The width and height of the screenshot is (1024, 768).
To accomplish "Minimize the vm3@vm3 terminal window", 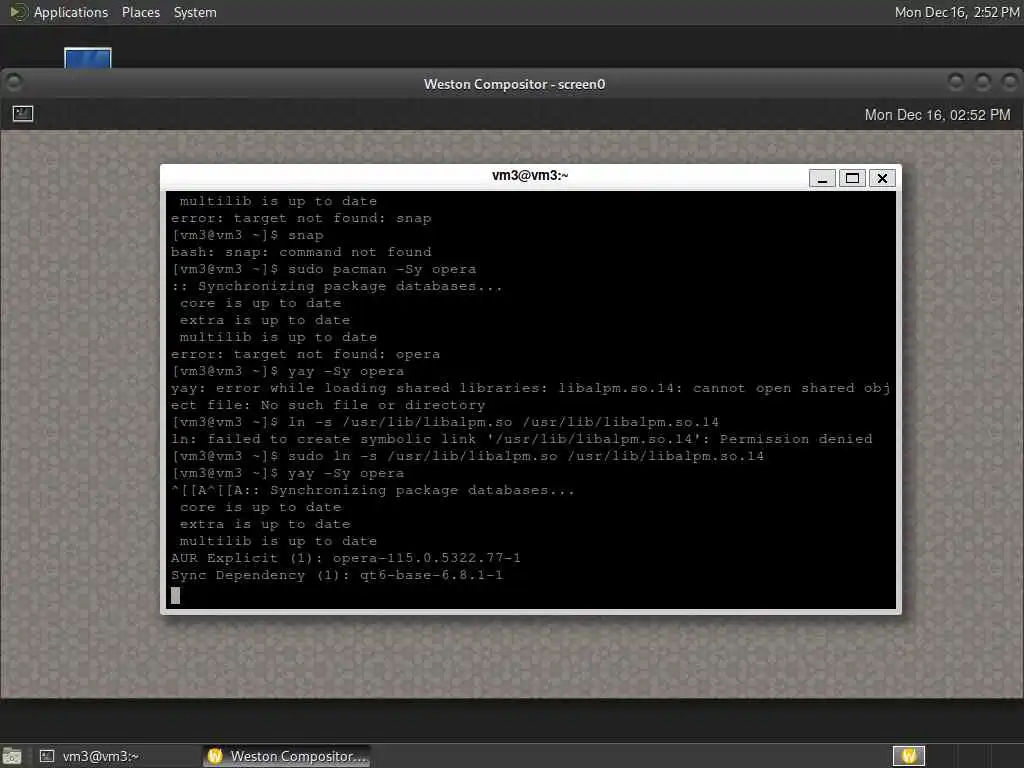I will (822, 178).
